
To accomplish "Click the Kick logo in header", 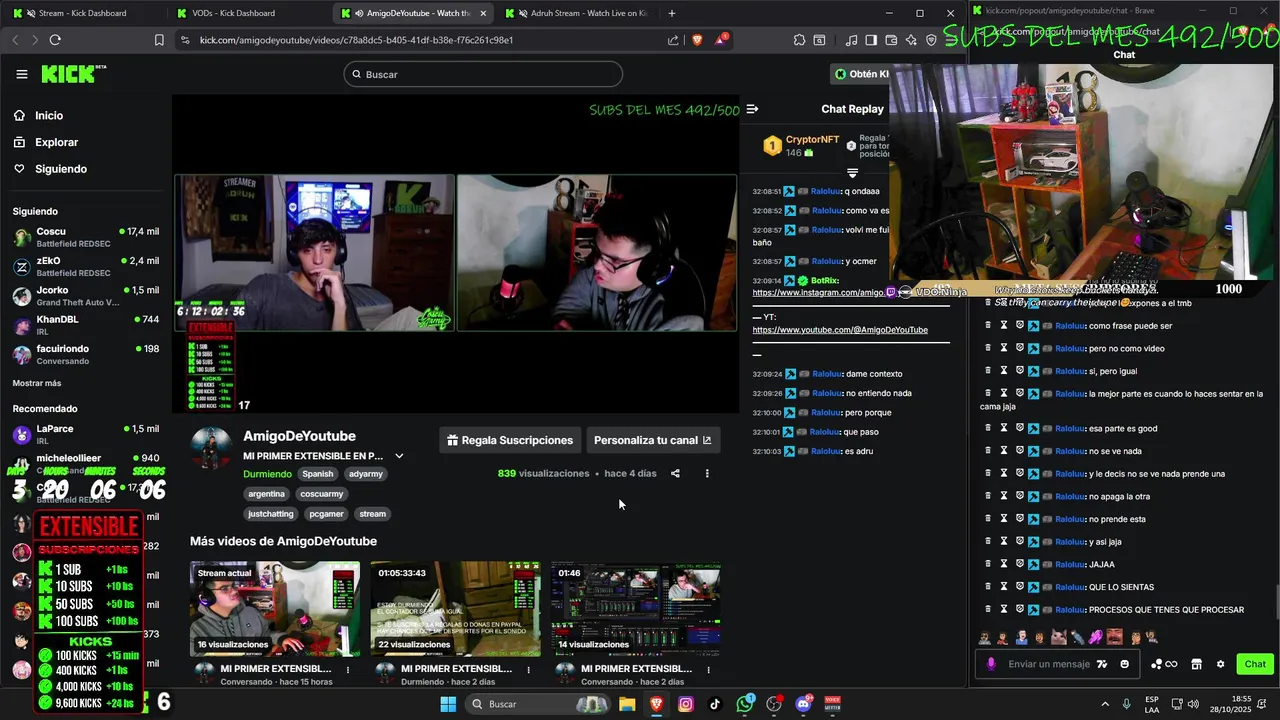I will tap(72, 74).
